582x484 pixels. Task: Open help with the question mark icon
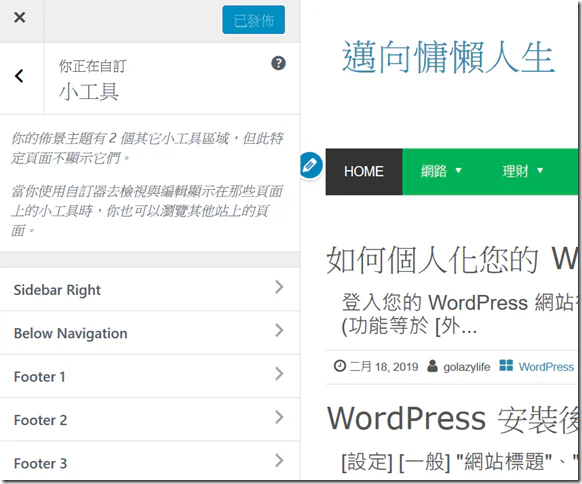pyautogui.click(x=278, y=63)
